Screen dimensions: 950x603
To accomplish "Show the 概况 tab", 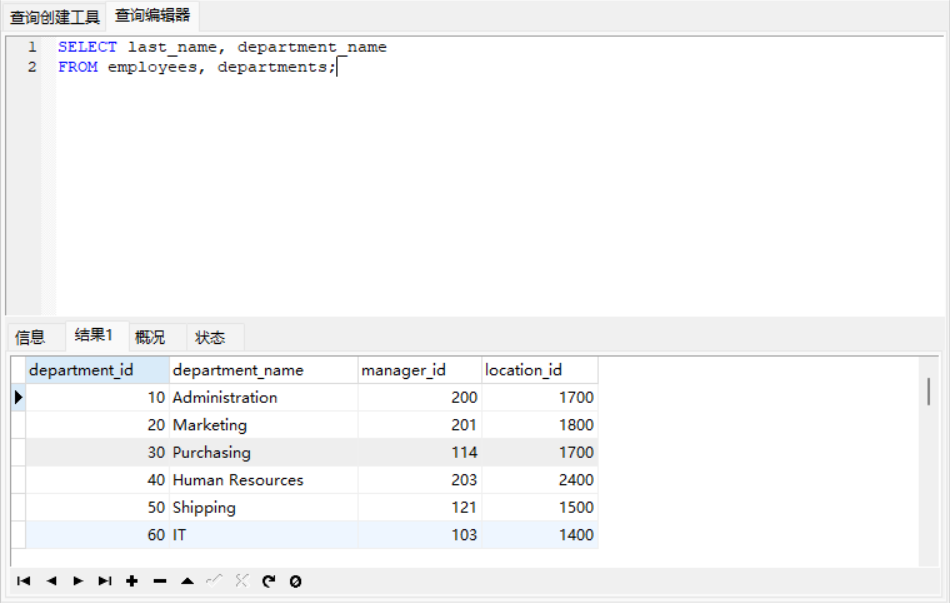I will pyautogui.click(x=150, y=337).
